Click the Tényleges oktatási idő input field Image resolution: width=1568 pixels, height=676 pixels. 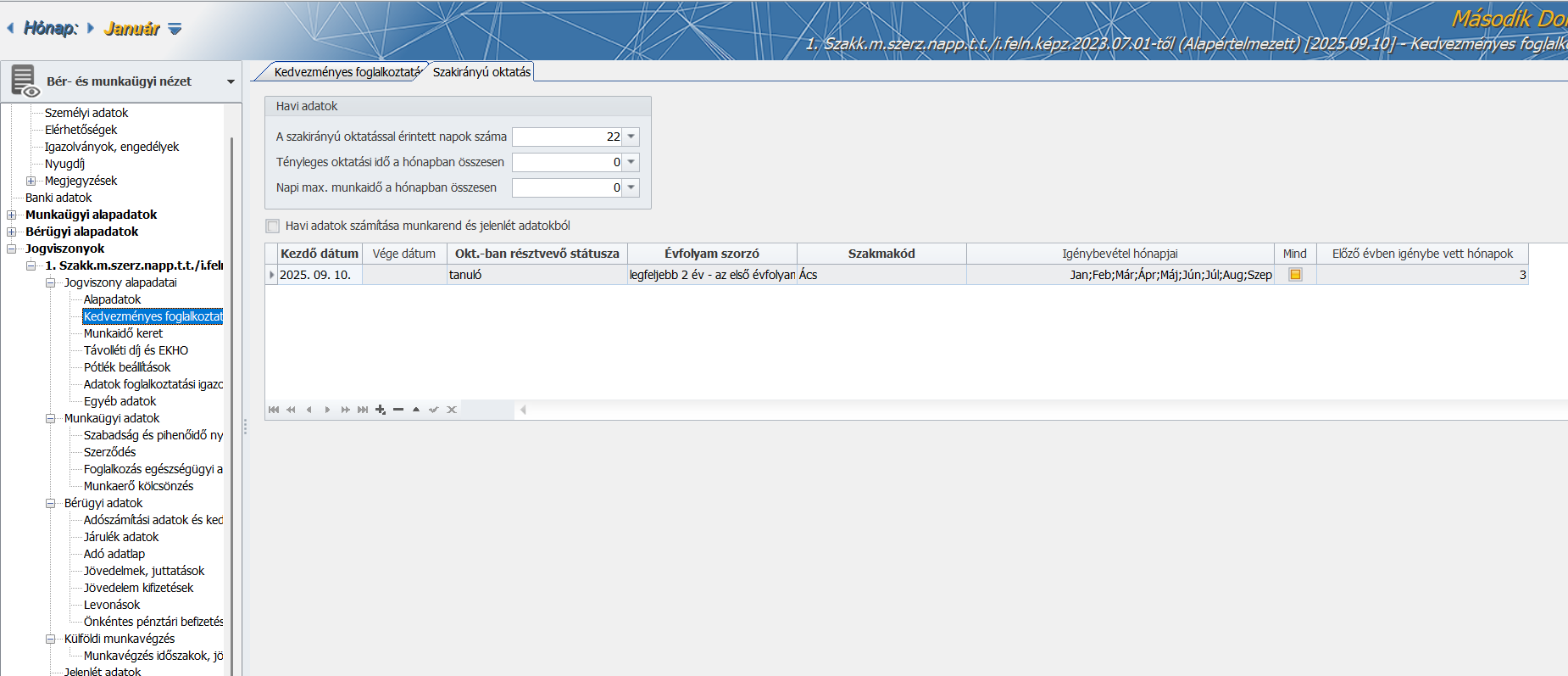pos(568,162)
